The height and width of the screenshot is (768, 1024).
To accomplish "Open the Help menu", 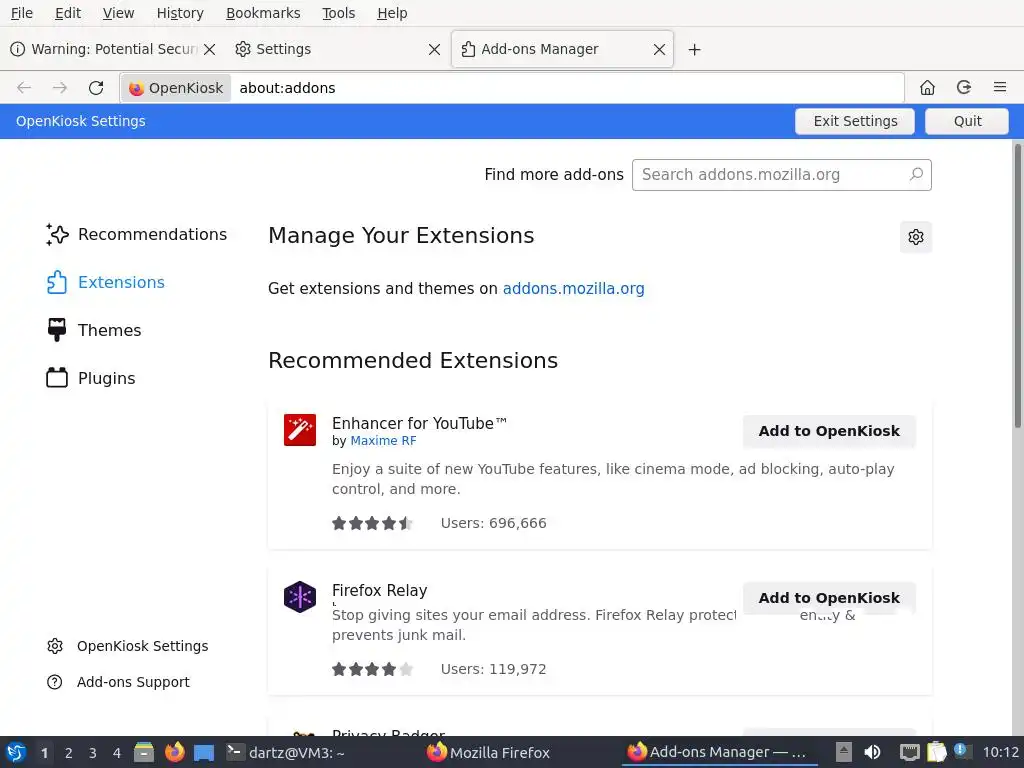I will pos(392,13).
